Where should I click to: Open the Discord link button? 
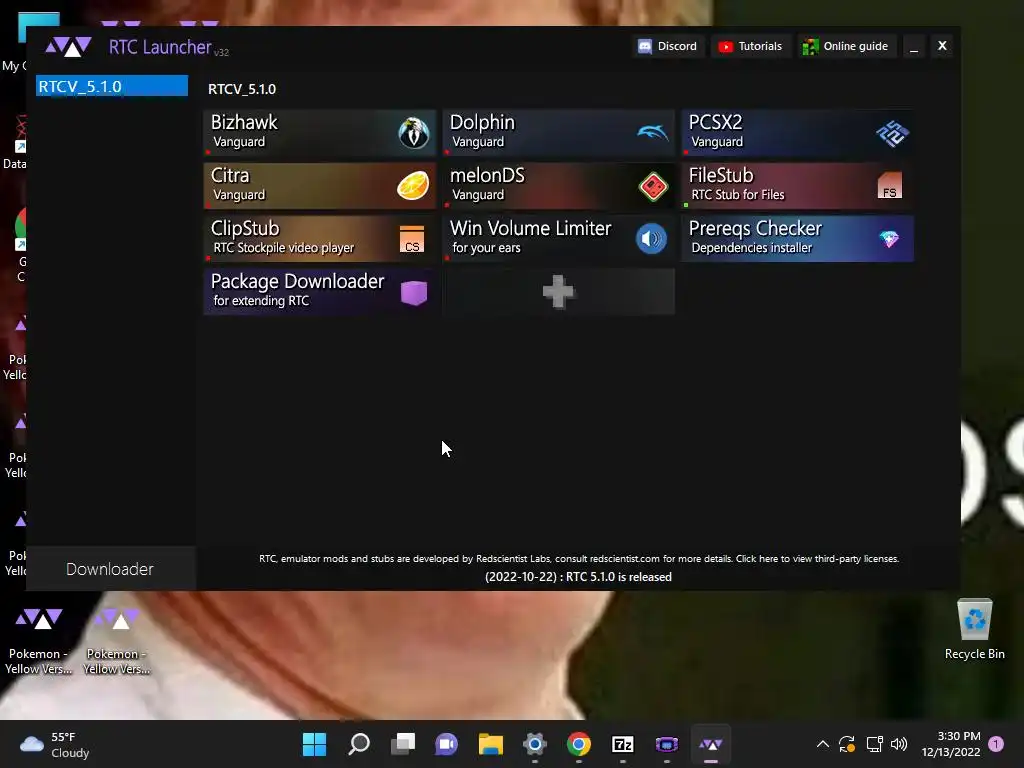(x=667, y=46)
